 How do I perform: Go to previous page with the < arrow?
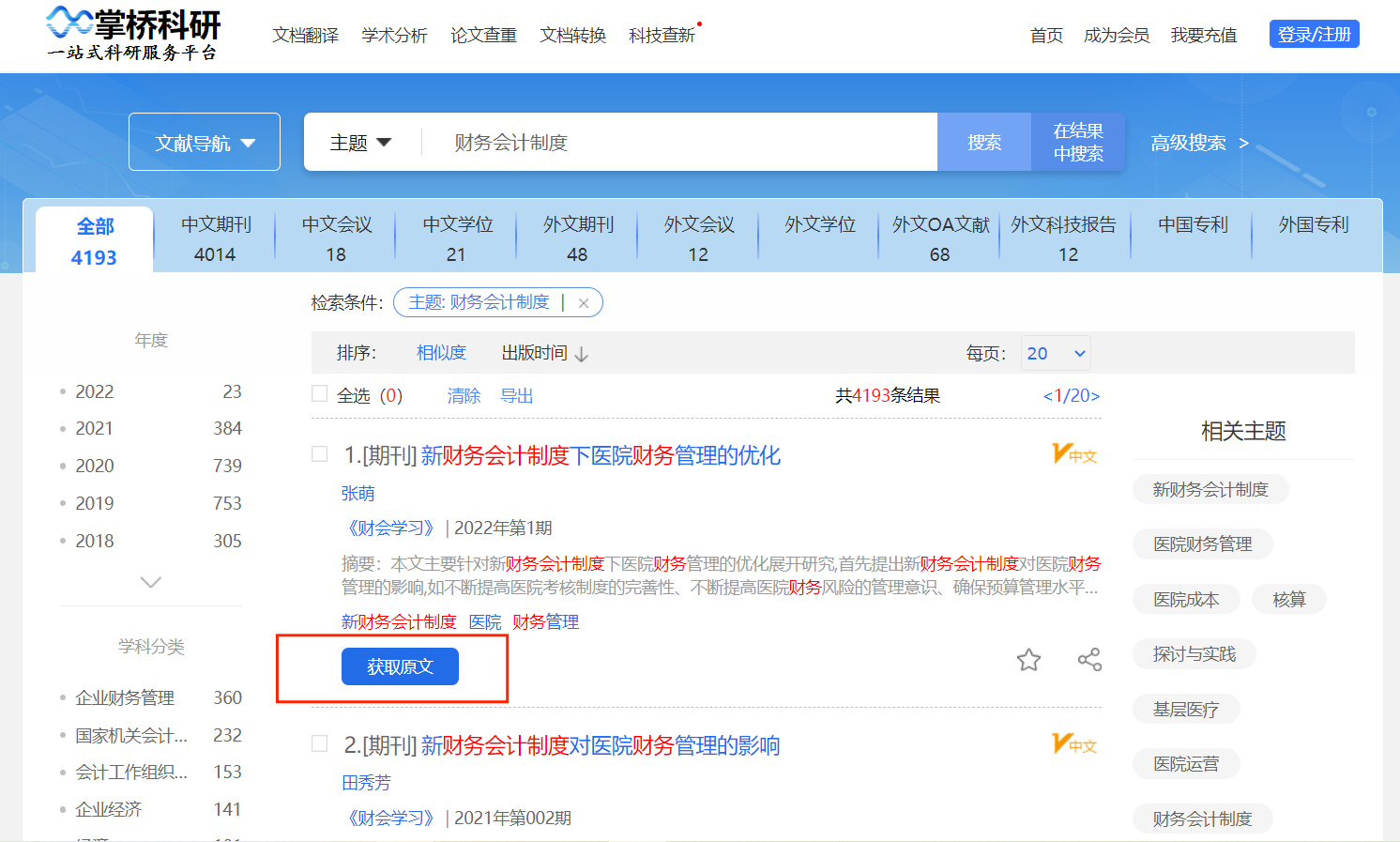1048,396
